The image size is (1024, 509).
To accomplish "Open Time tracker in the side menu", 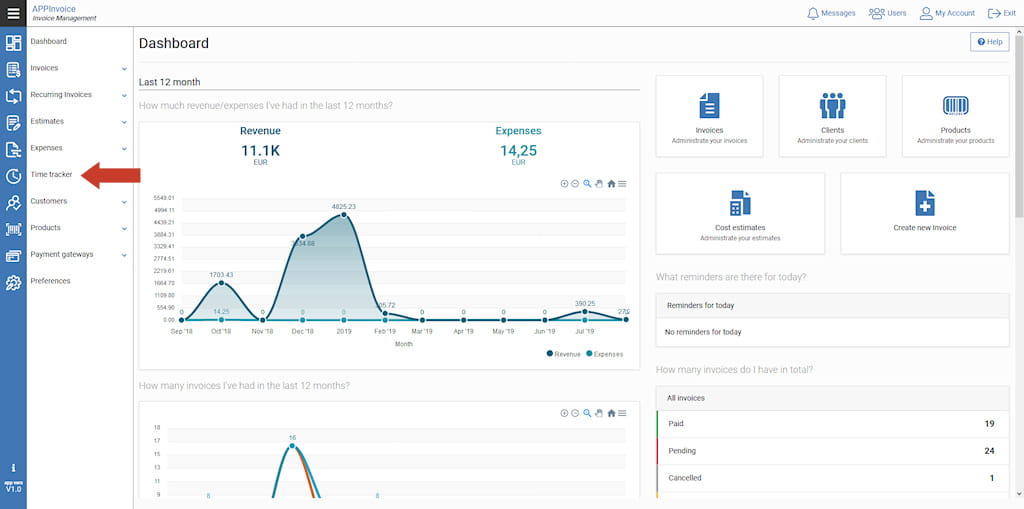I will pos(51,174).
